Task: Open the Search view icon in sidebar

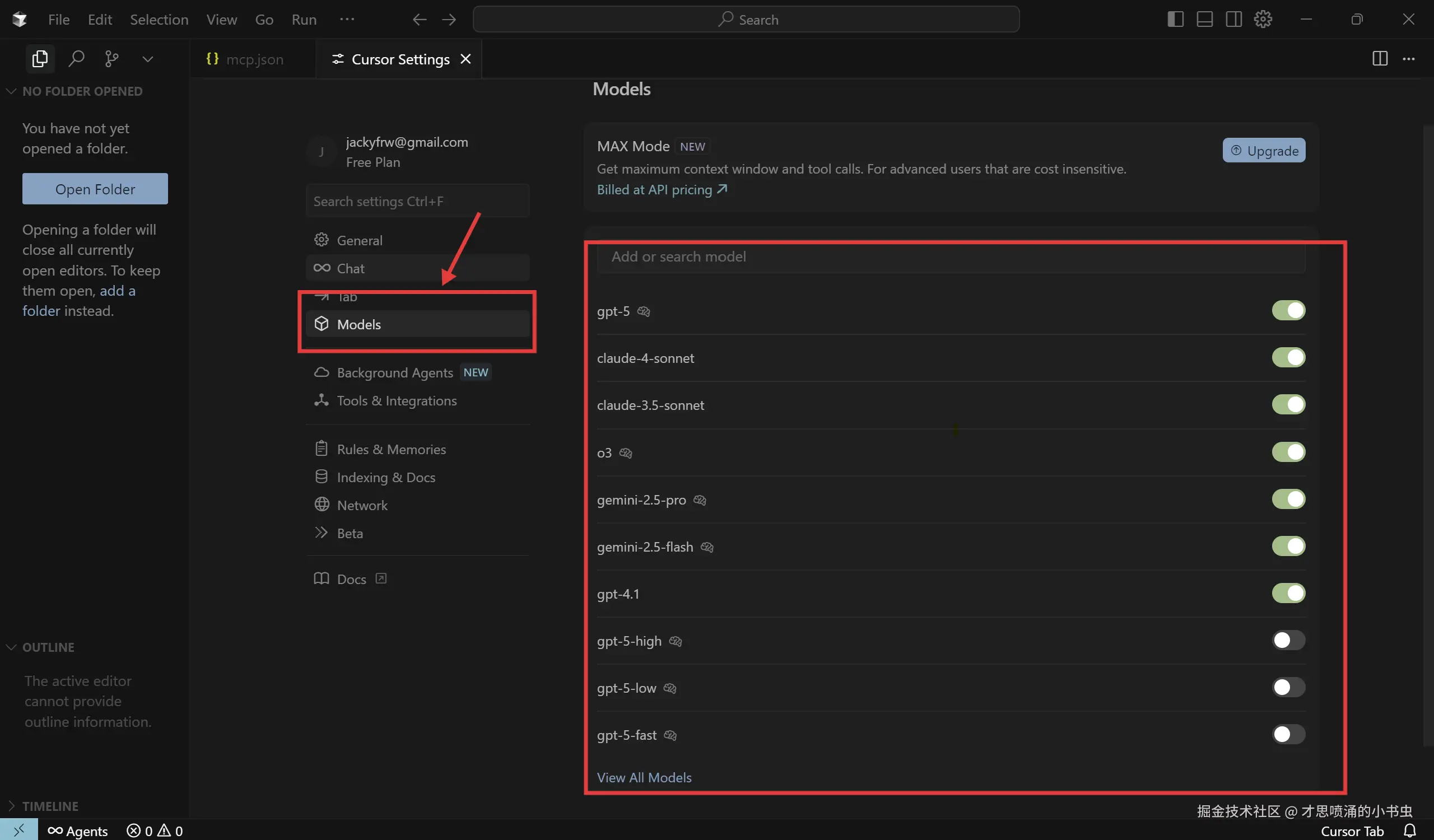Action: pyautogui.click(x=76, y=59)
